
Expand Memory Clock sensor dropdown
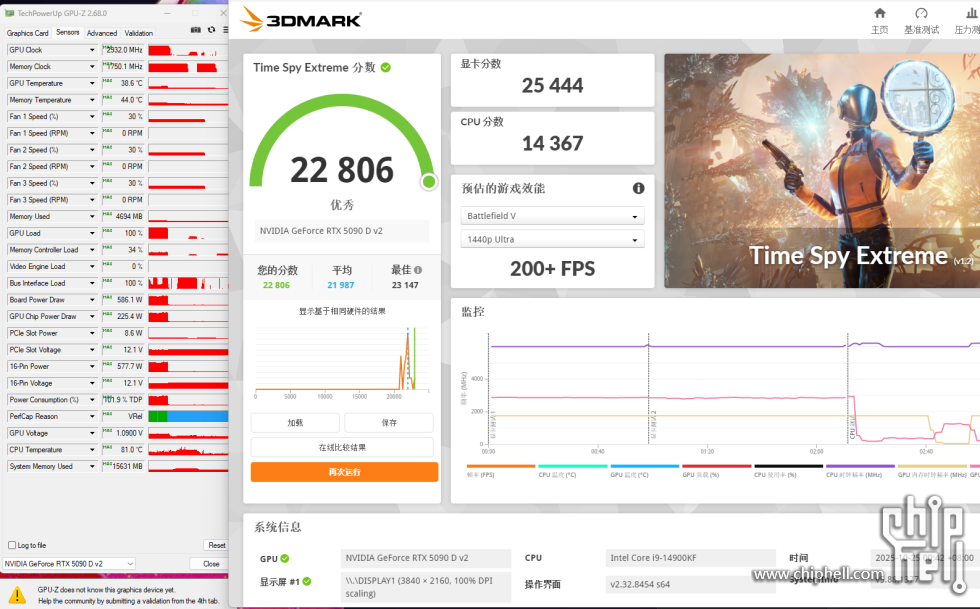[92, 66]
